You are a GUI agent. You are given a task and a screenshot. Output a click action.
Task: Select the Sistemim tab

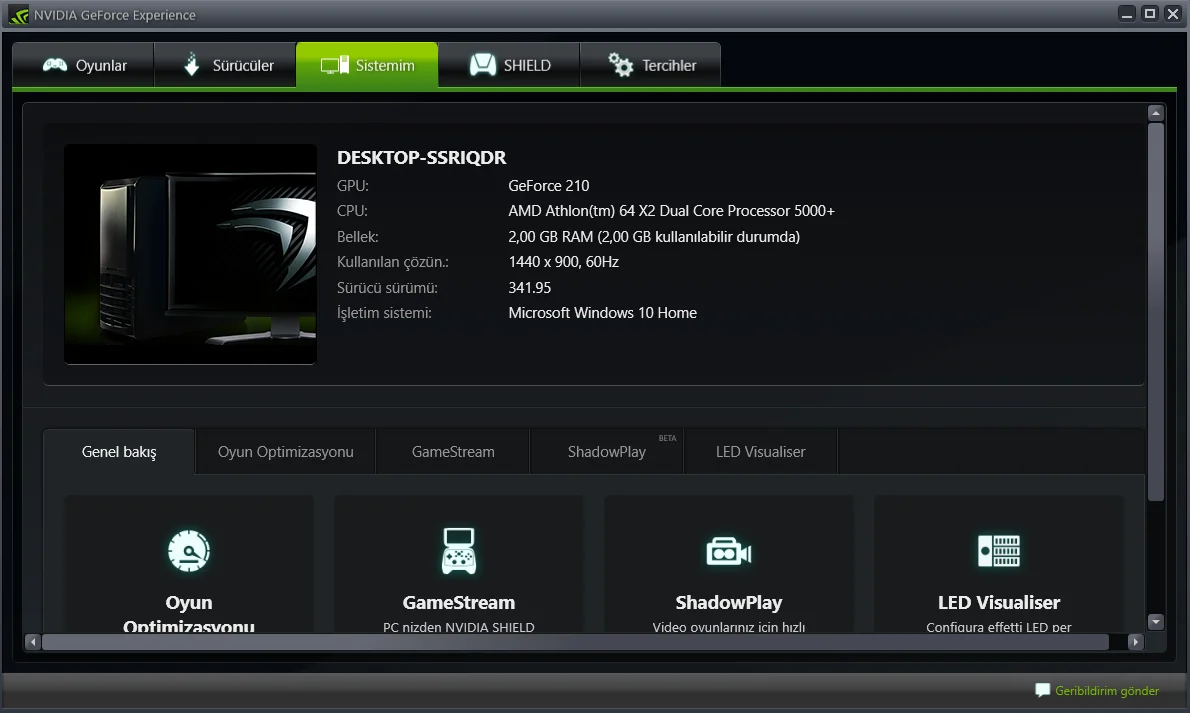coord(367,65)
